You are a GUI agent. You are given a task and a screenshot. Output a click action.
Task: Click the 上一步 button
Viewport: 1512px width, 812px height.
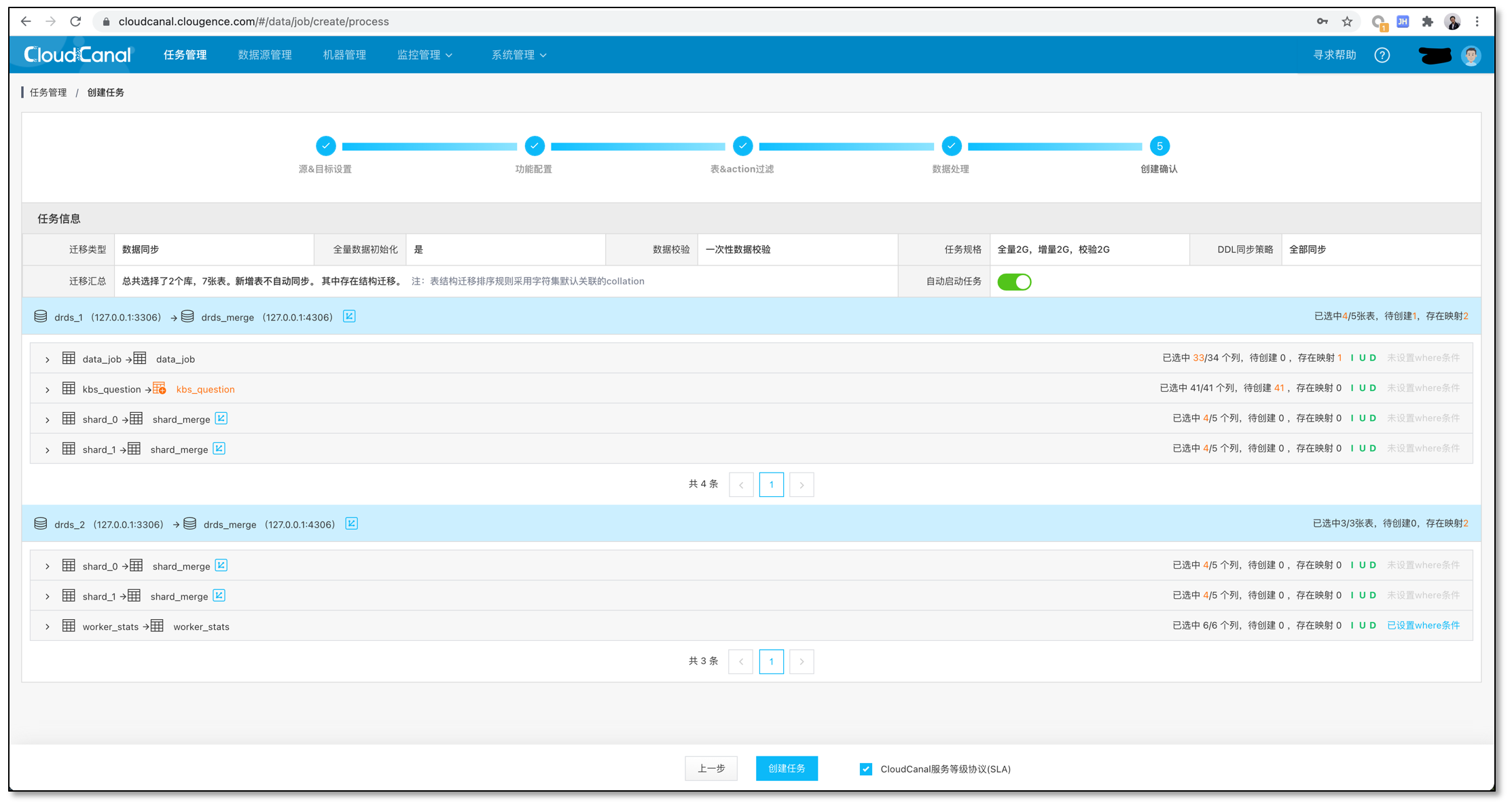click(711, 769)
